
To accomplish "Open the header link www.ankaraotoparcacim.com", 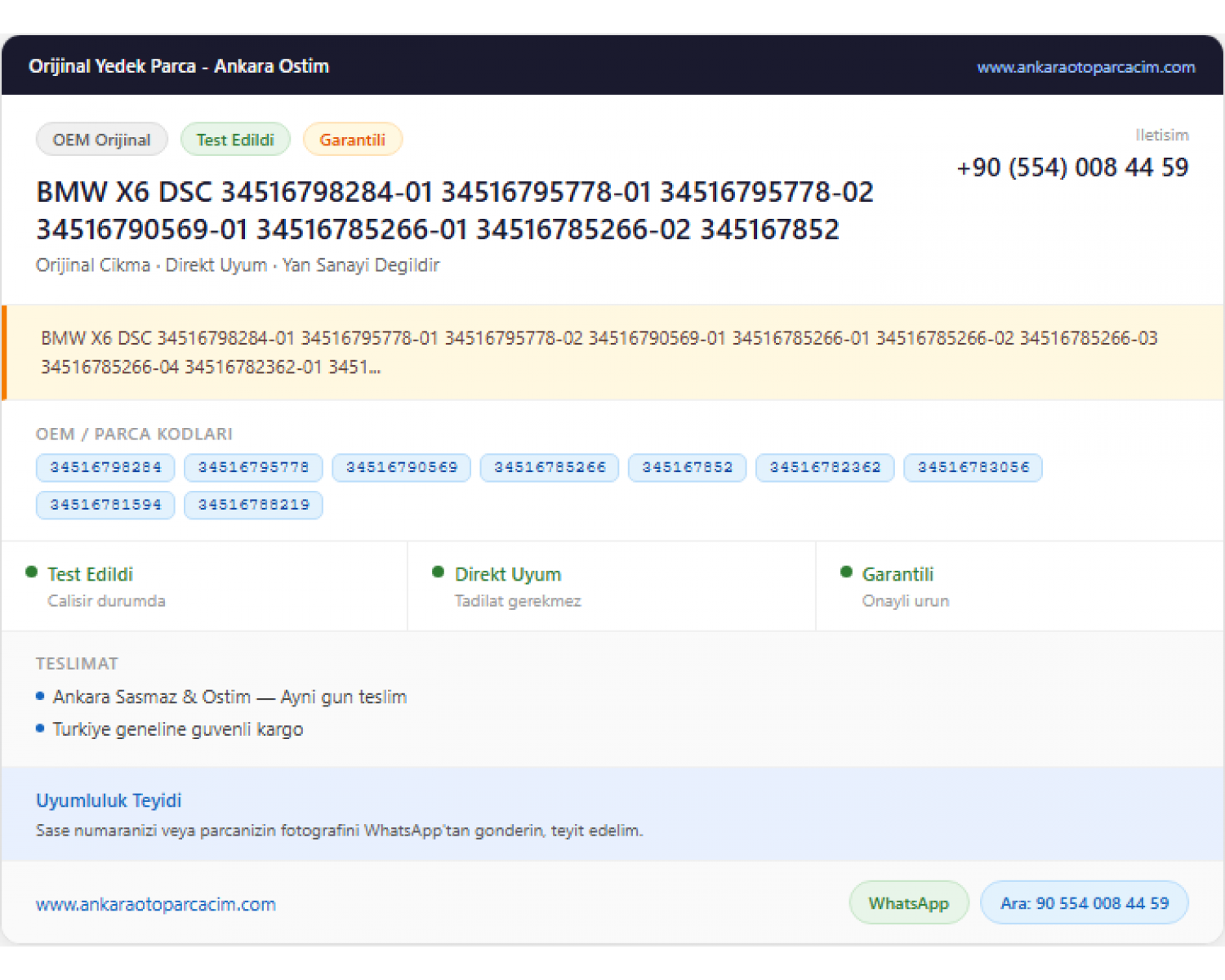I will tap(1086, 67).
